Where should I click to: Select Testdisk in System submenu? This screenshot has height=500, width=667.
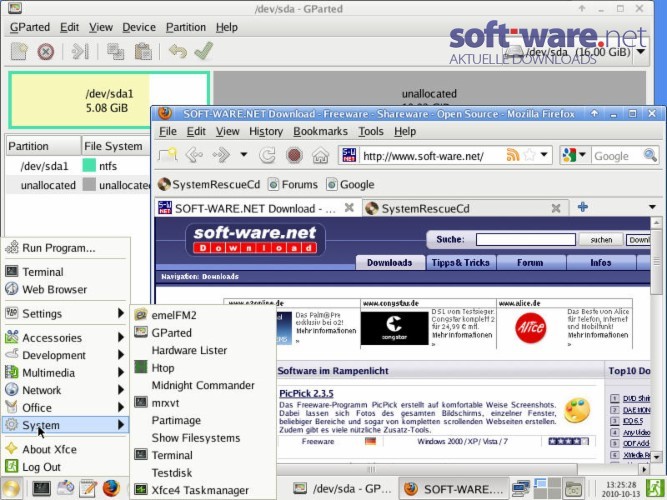tap(203, 472)
